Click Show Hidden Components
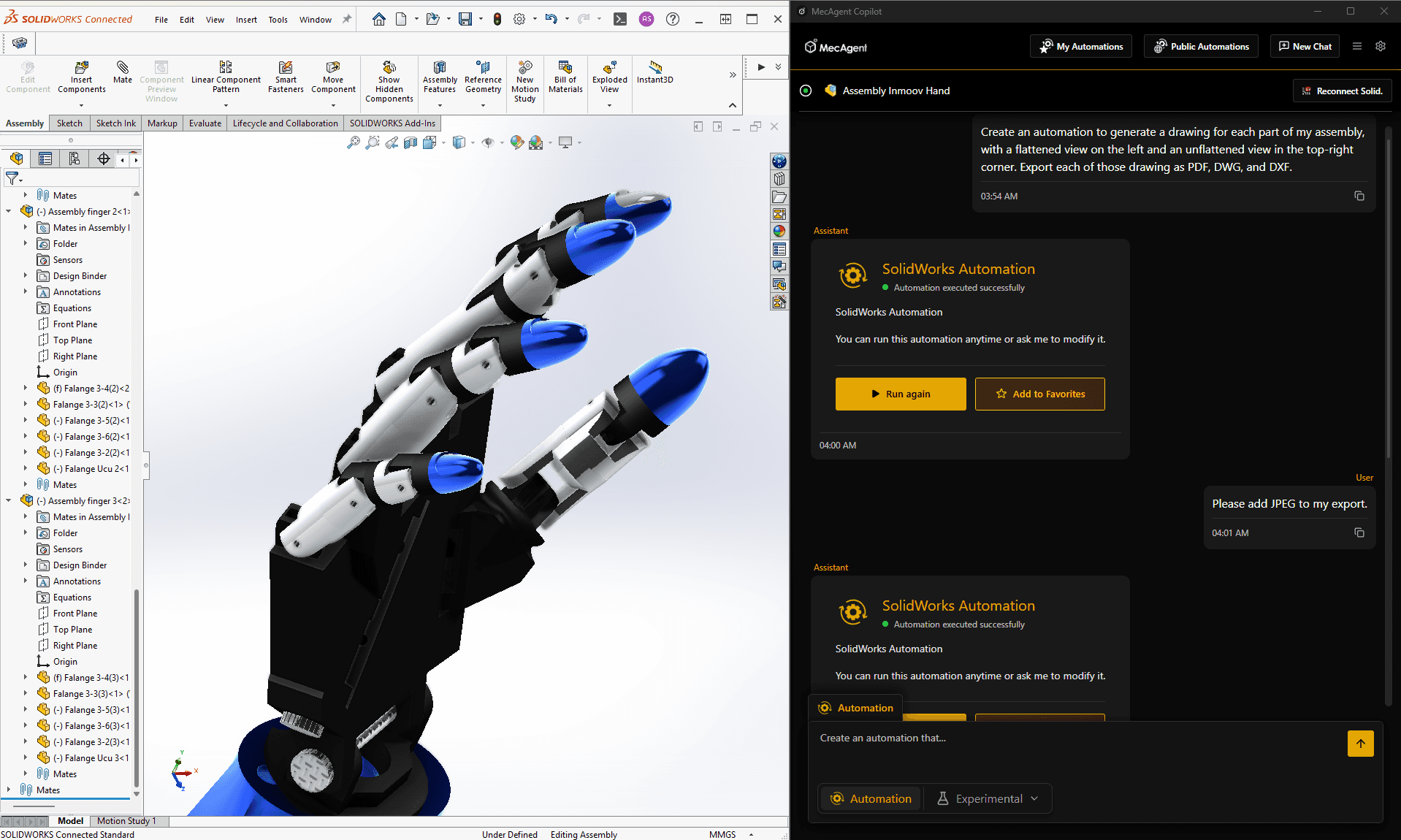Viewport: 1401px width, 840px height. 389,81
